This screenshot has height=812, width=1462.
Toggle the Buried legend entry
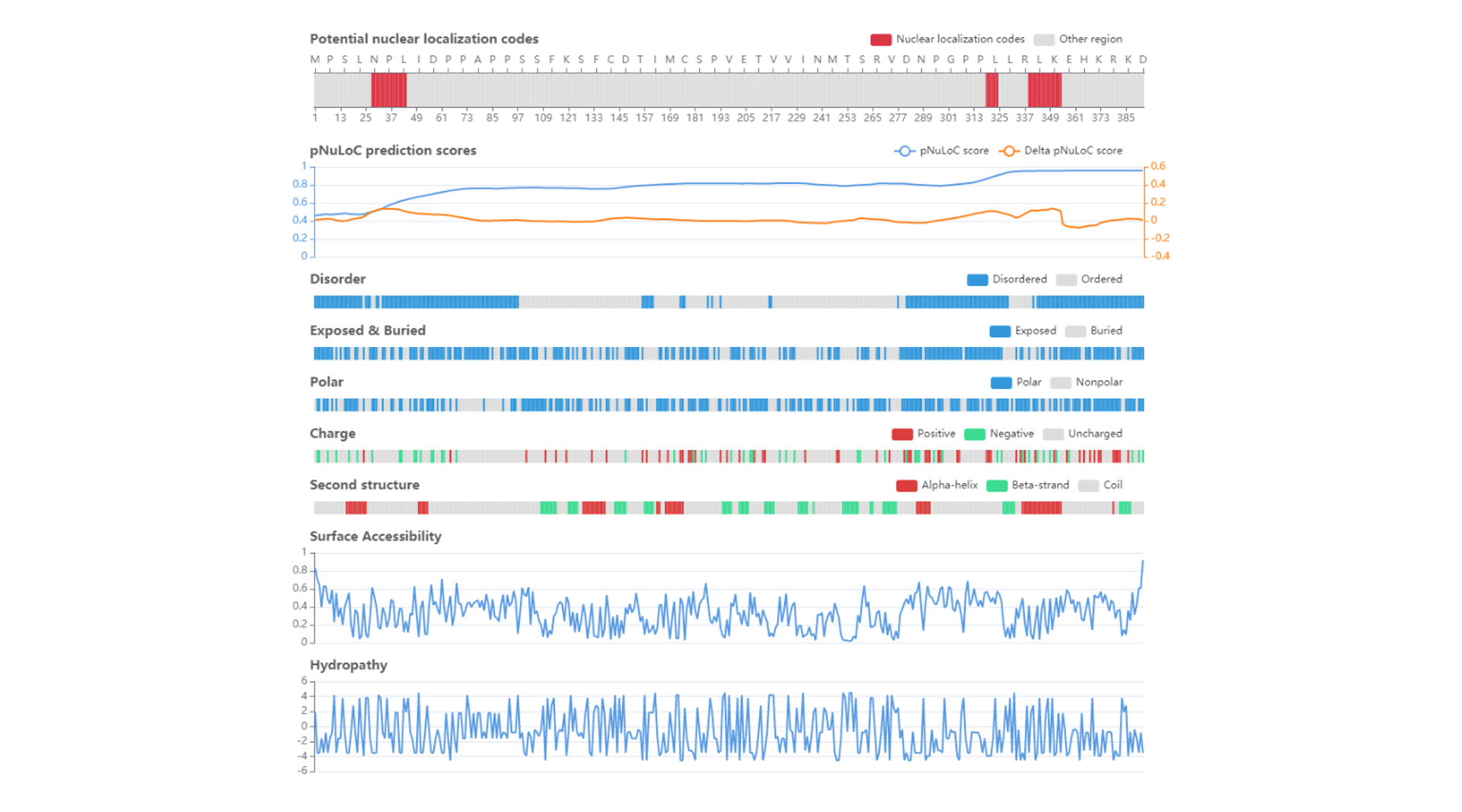(x=1093, y=331)
